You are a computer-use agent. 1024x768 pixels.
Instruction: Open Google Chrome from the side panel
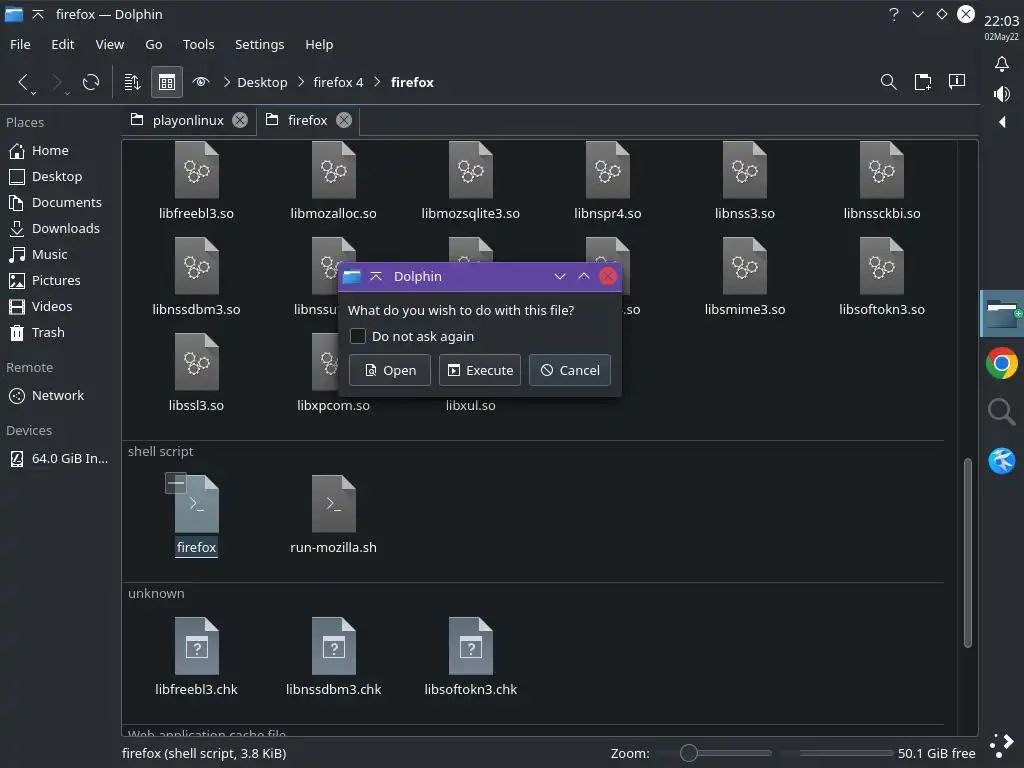[1001, 364]
